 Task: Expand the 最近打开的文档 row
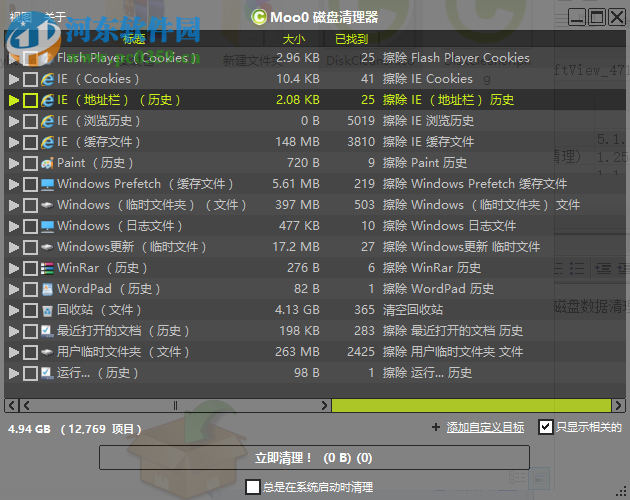coord(14,331)
